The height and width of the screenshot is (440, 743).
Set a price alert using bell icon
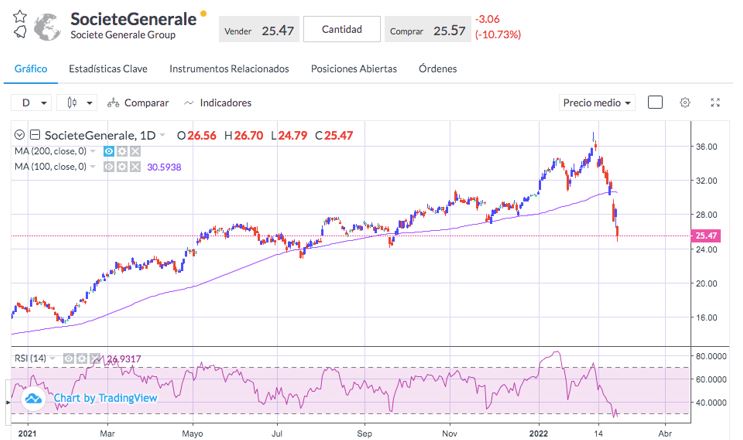[19, 32]
